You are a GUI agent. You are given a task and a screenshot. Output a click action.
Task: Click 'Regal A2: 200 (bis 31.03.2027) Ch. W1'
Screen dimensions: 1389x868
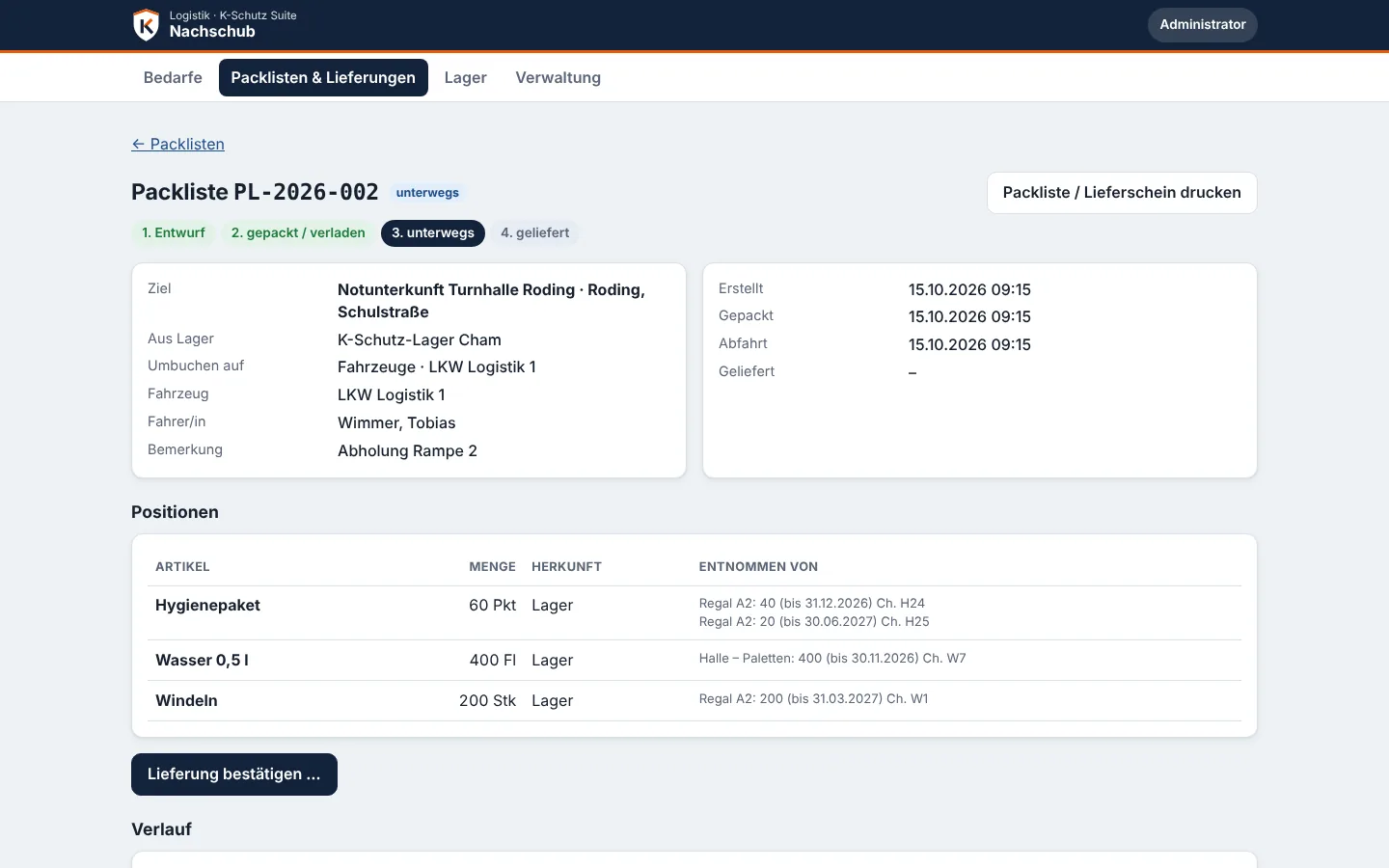point(814,699)
